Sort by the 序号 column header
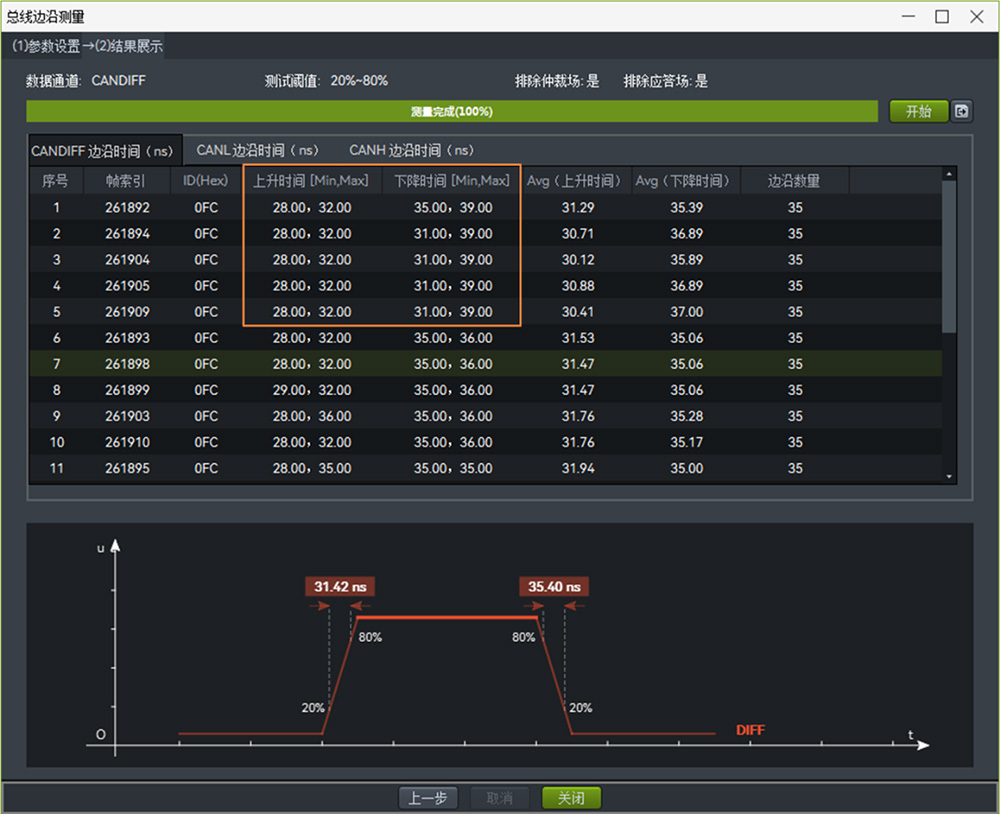Viewport: 1000px width, 814px height. (x=55, y=181)
